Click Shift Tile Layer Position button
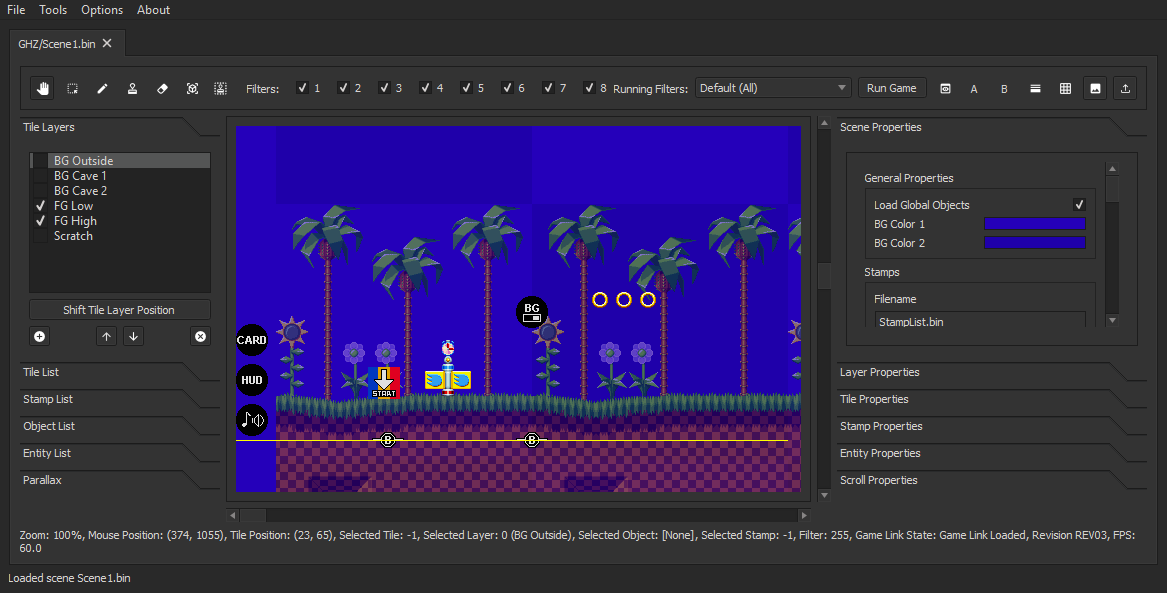This screenshot has height=593, width=1167. 119,310
